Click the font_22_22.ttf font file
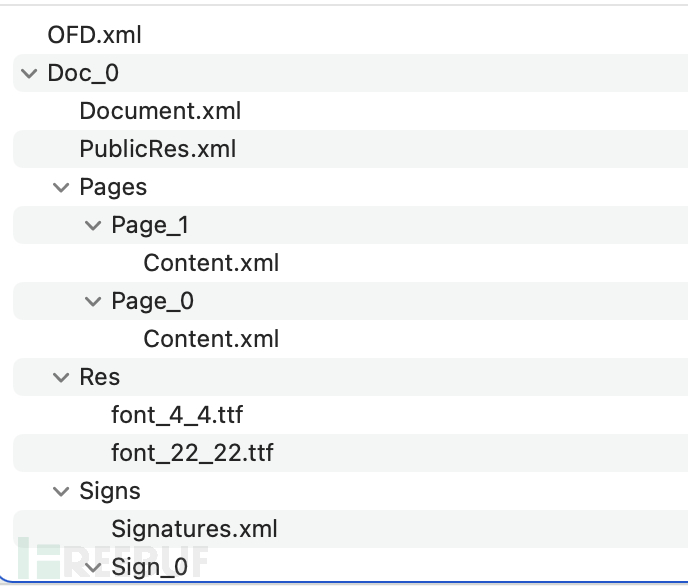Image resolution: width=688 pixels, height=586 pixels. click(x=192, y=453)
